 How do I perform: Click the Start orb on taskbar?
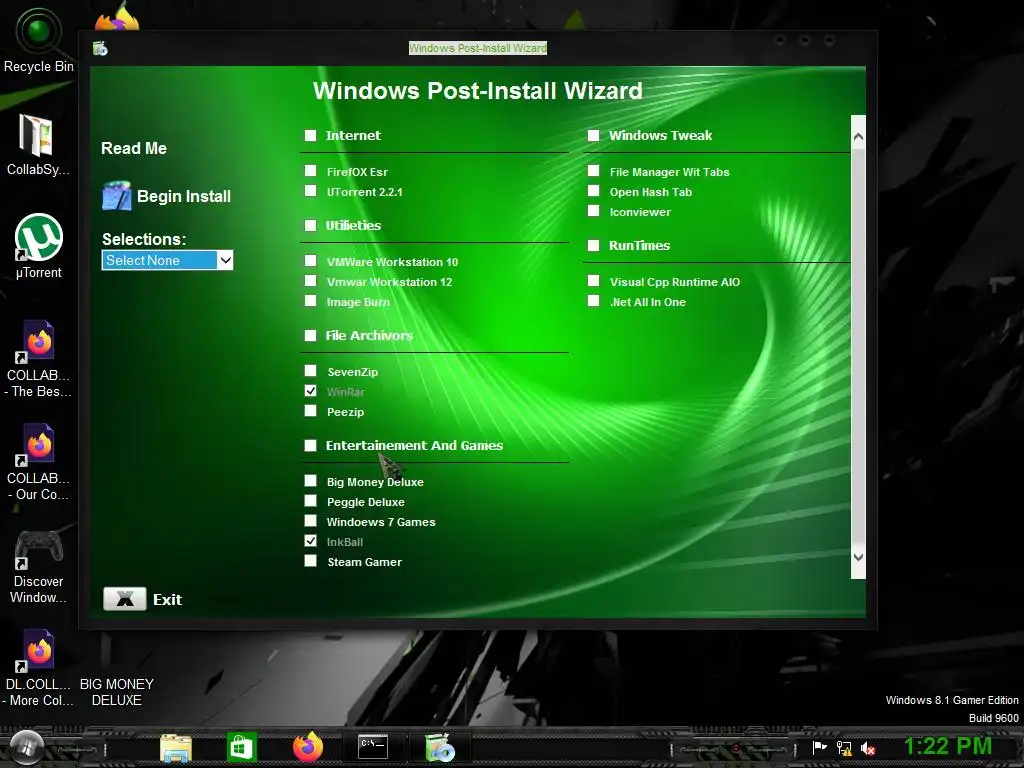point(26,746)
